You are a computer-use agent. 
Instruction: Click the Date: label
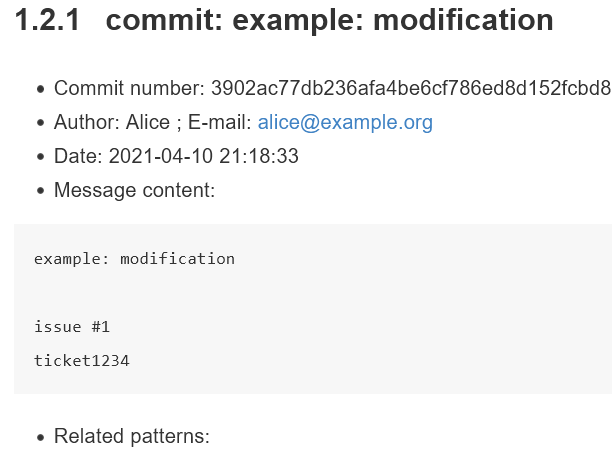point(78,156)
